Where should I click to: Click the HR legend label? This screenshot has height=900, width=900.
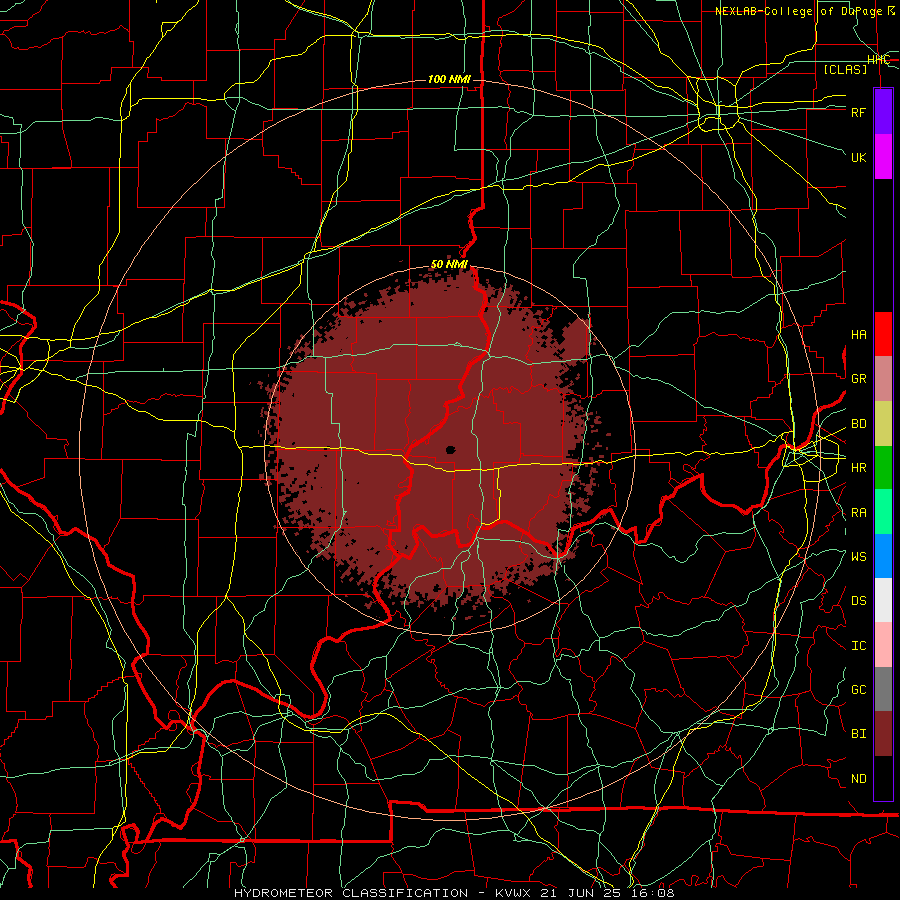859,468
